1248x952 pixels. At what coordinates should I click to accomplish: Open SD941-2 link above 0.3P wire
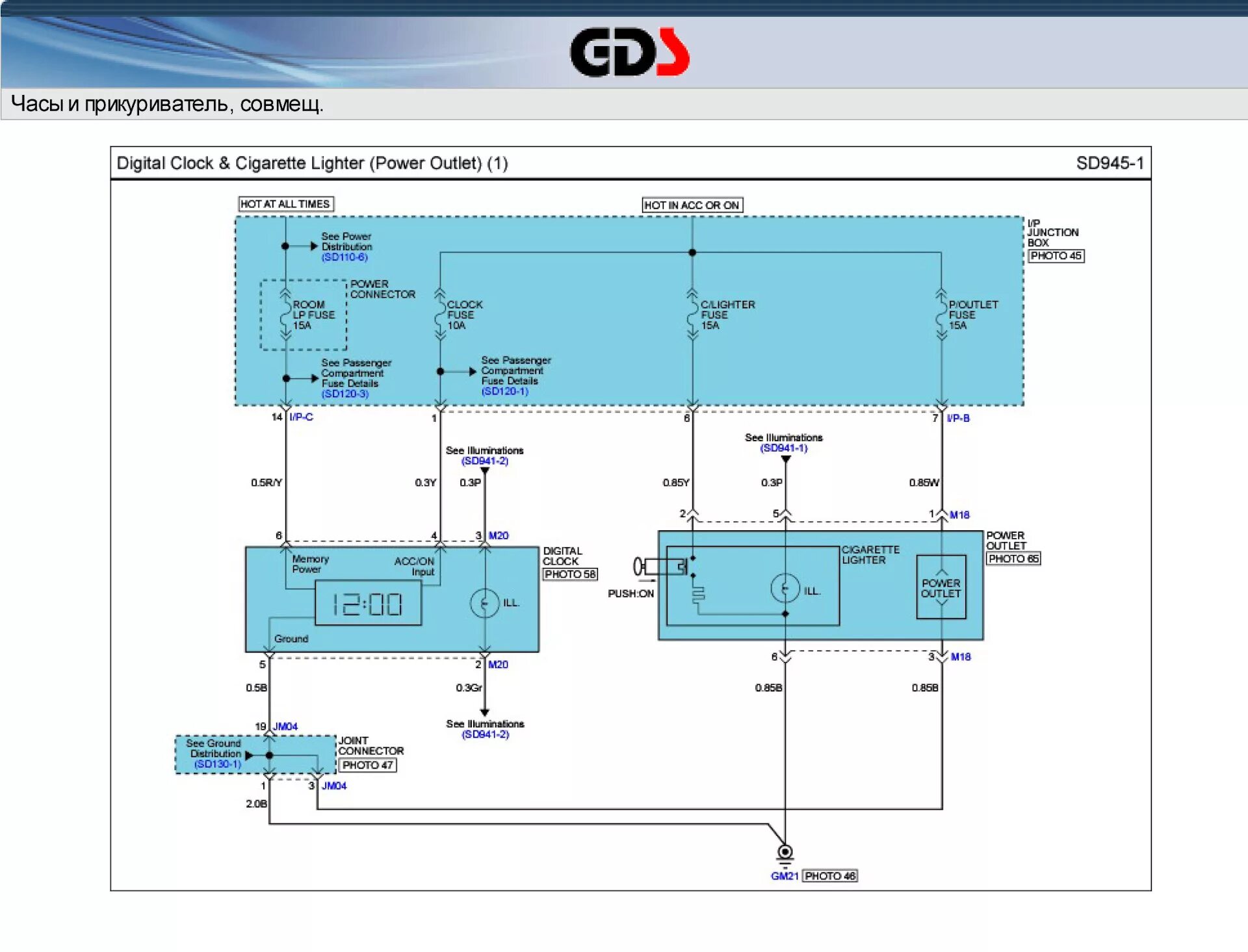[485, 461]
